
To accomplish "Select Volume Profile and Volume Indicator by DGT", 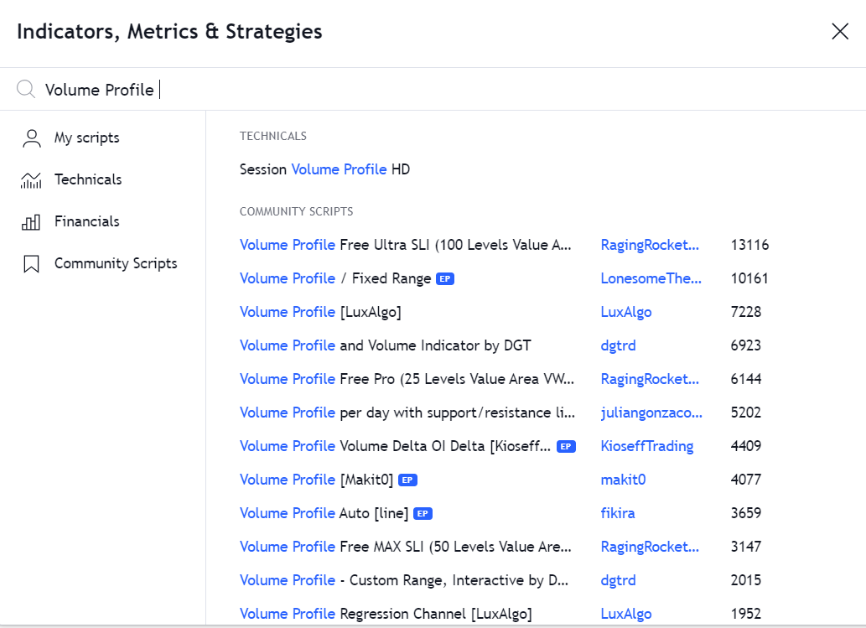I will 385,346.
